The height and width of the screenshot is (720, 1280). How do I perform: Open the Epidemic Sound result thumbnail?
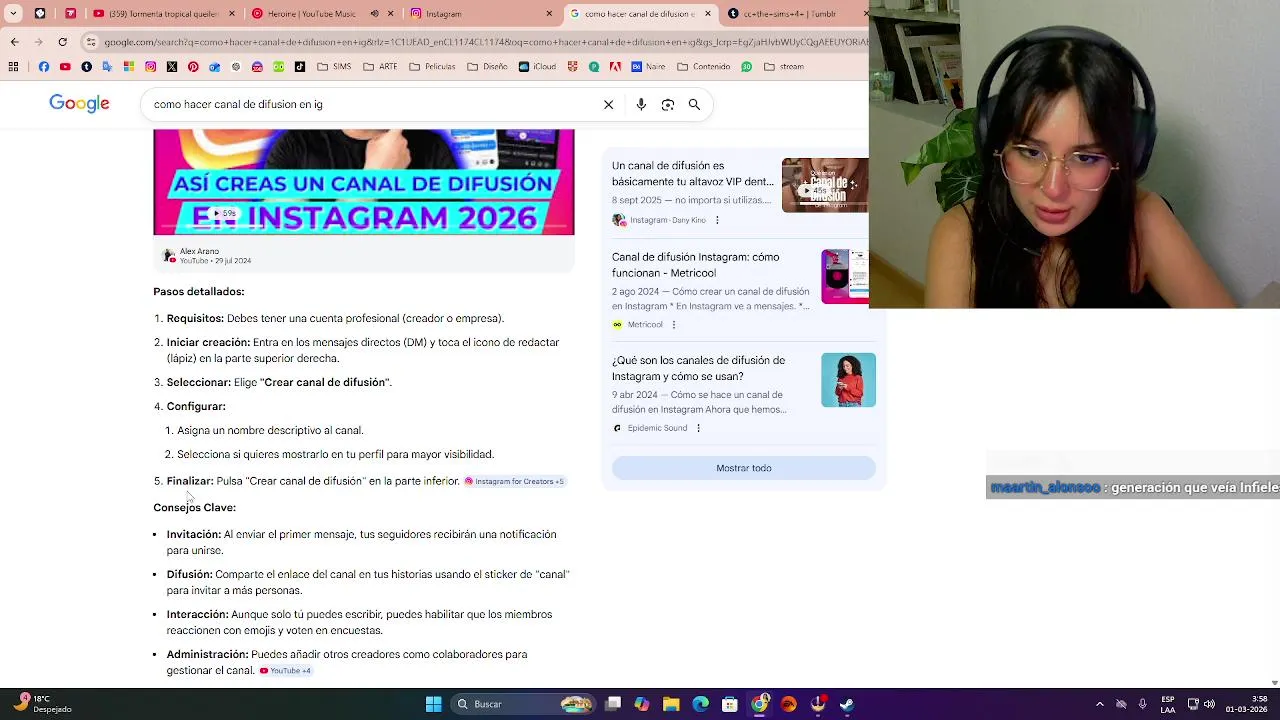(848, 380)
